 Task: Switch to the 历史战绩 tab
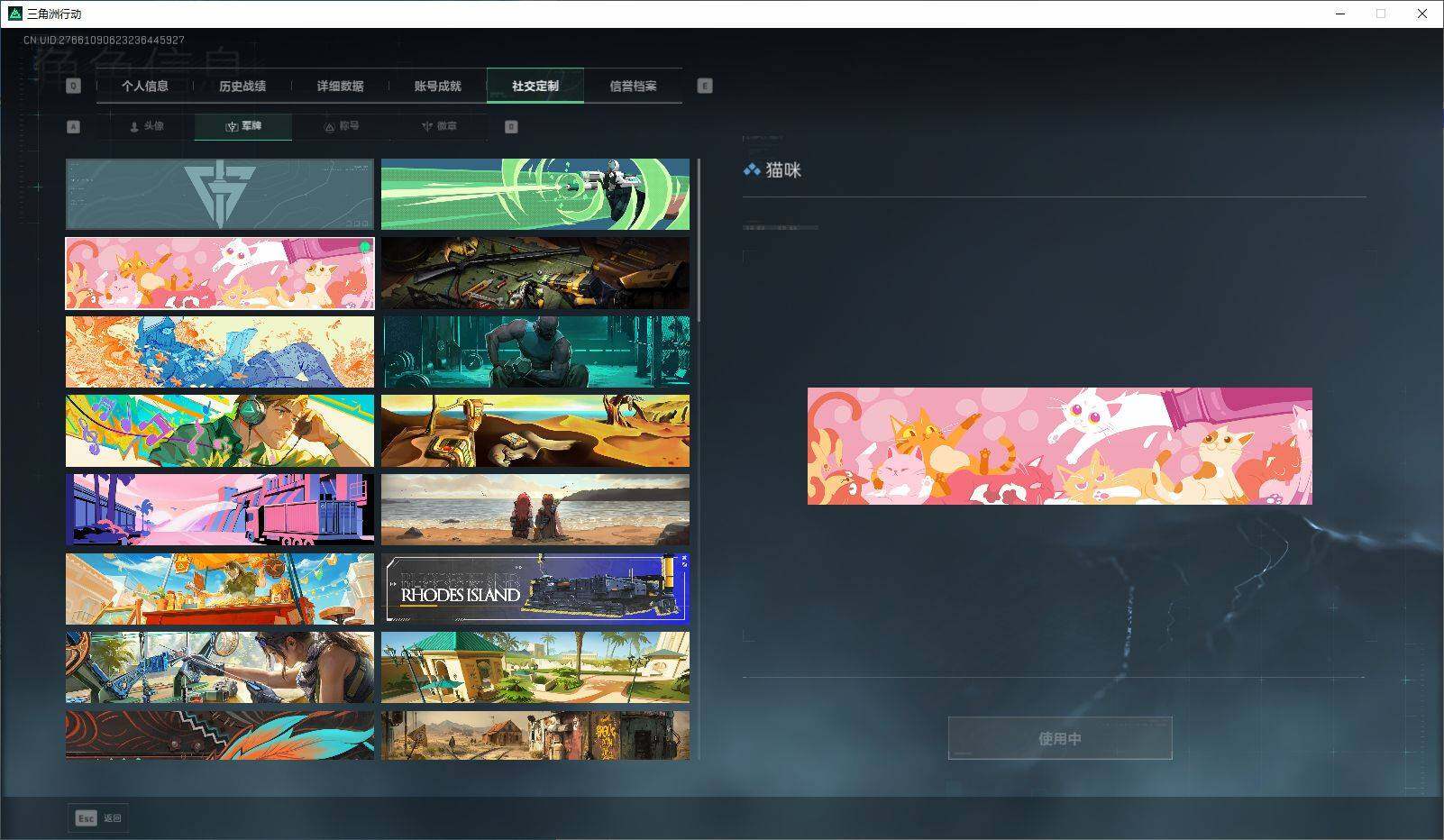click(242, 87)
